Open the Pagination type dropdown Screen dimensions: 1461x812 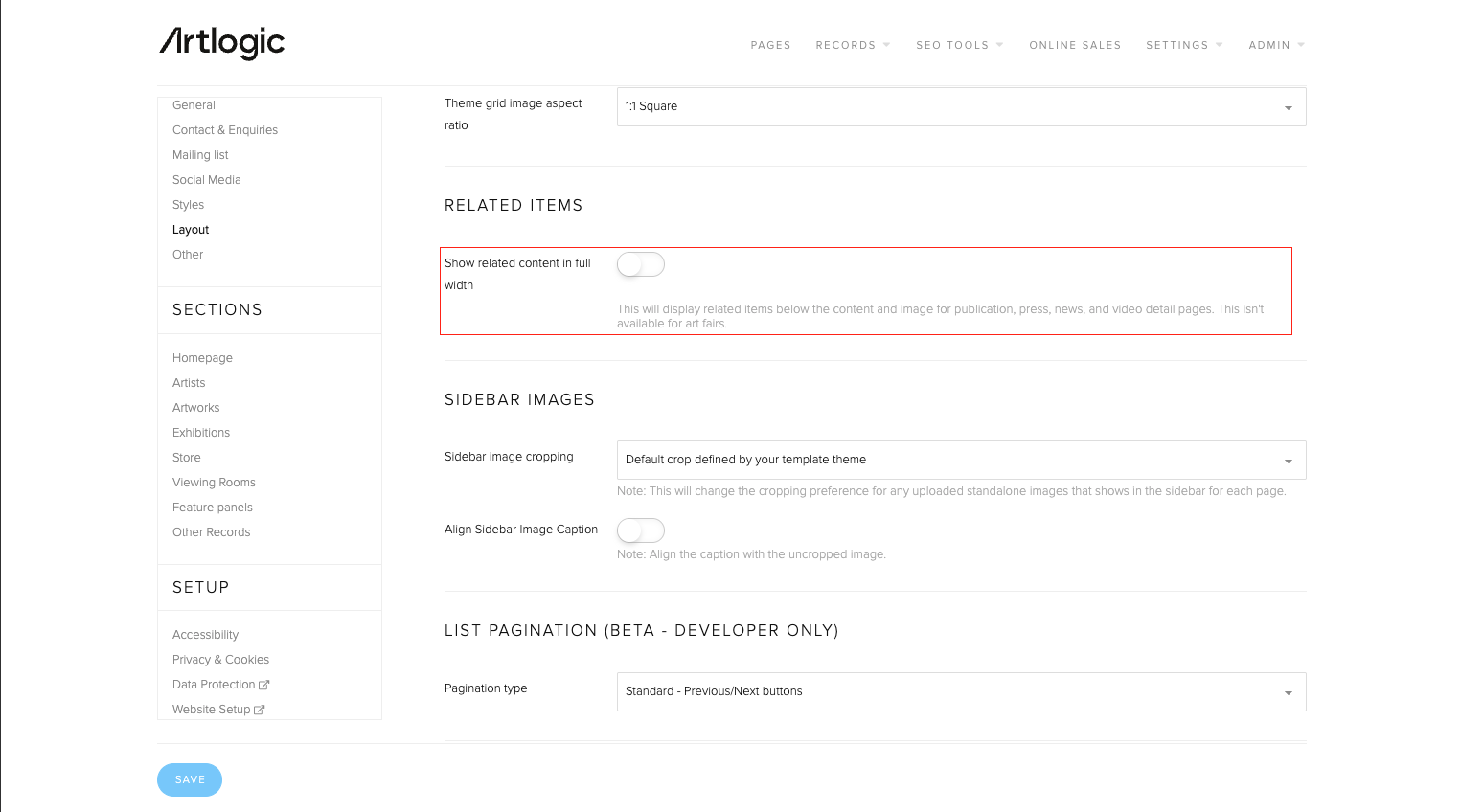click(x=960, y=692)
